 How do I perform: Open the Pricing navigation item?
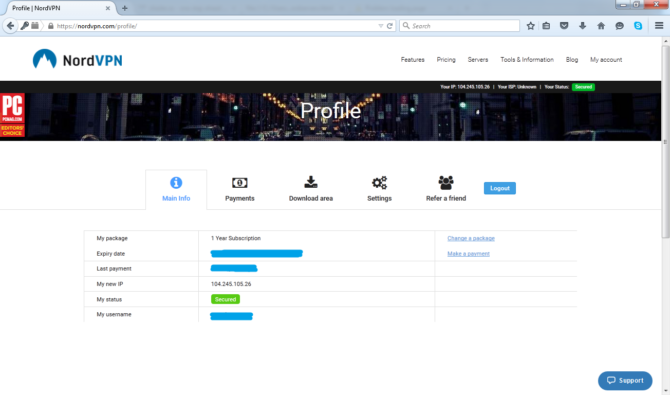click(x=446, y=60)
